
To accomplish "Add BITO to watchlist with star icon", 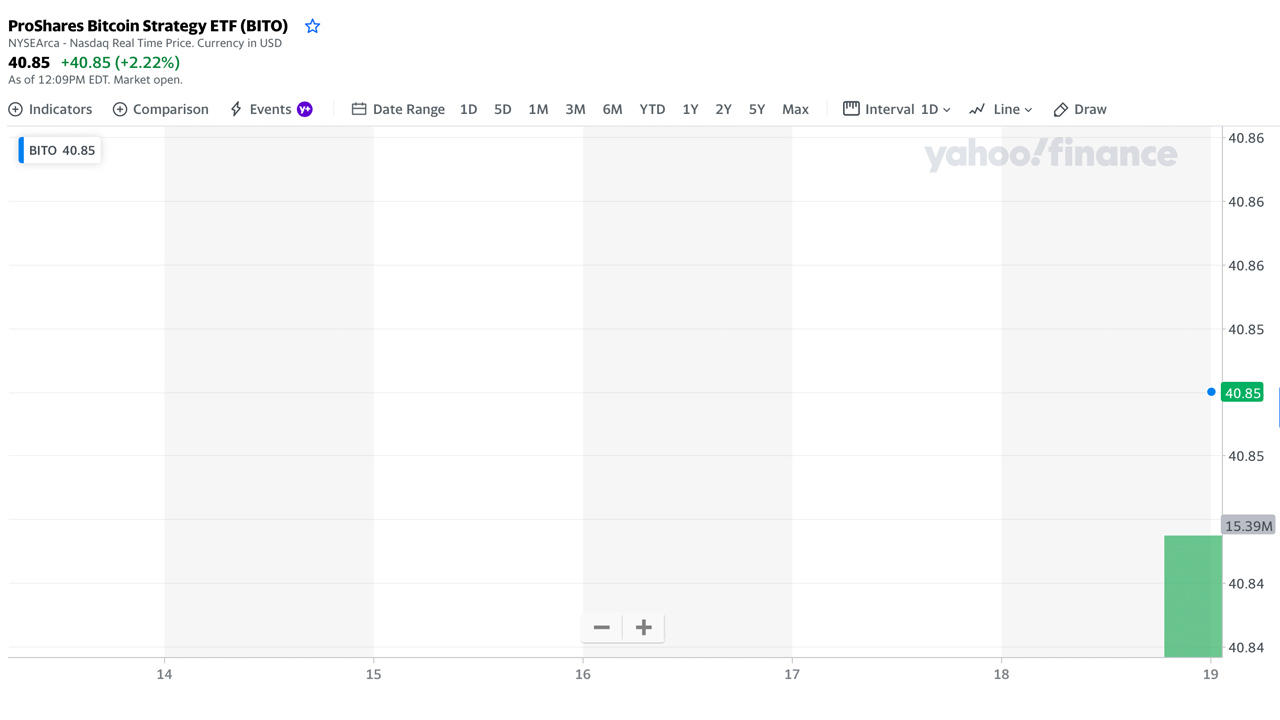I will point(313,26).
